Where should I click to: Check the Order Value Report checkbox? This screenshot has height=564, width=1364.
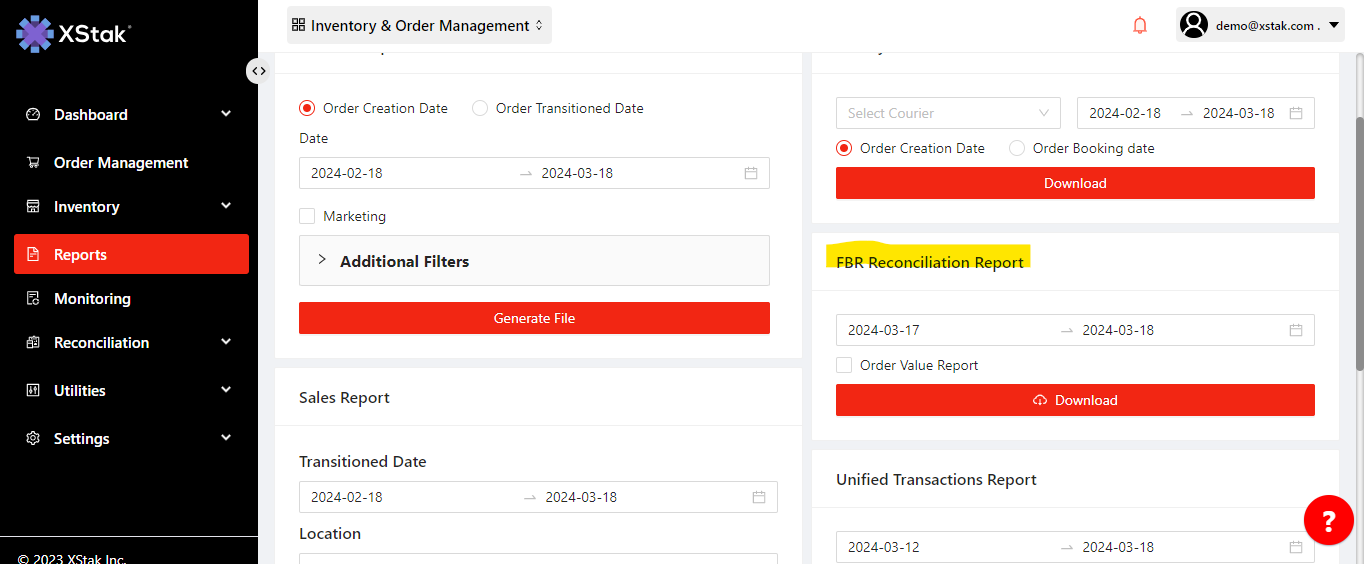[845, 365]
